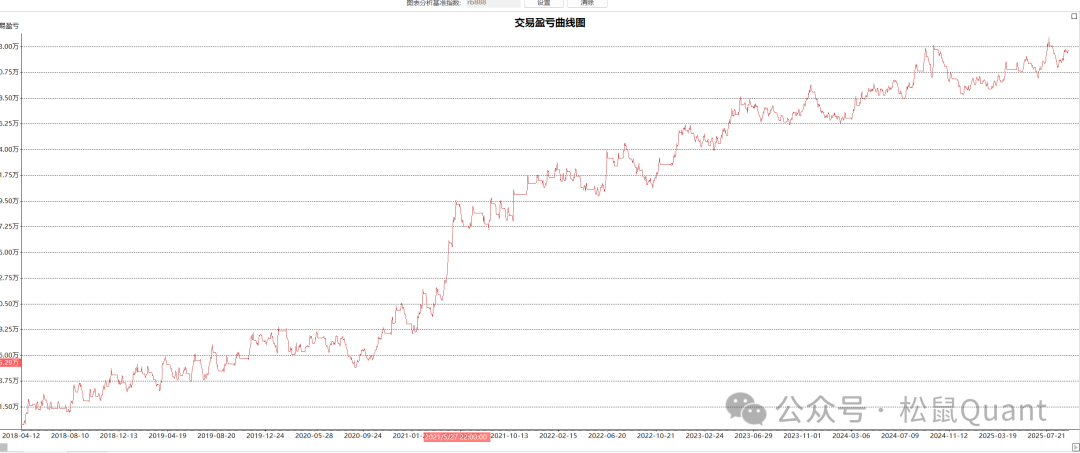The height and width of the screenshot is (453, 1080).
Task: Click the 2019-08-20 date on x-axis
Action: (217, 436)
